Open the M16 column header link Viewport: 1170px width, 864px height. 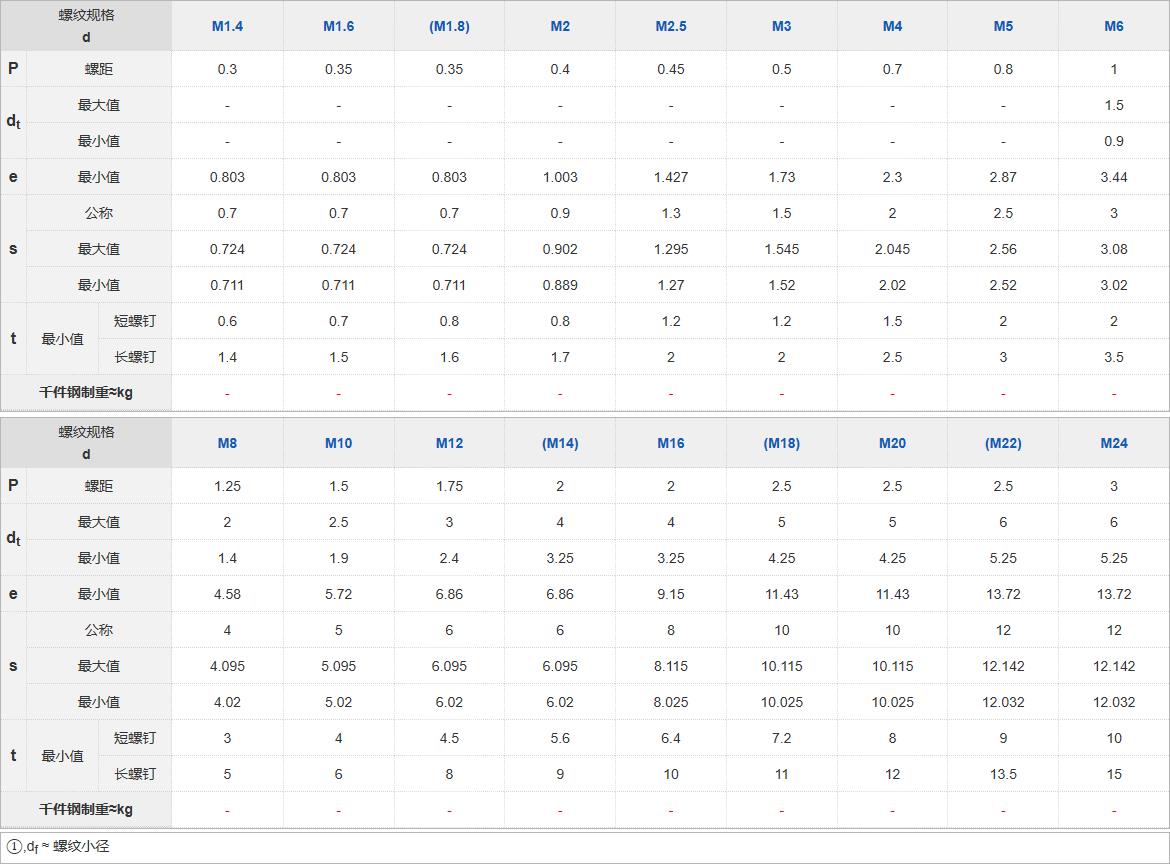(671, 443)
